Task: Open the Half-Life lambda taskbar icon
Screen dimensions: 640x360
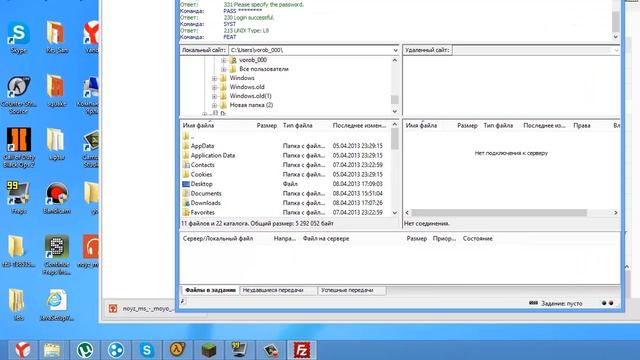Action: pos(178,350)
